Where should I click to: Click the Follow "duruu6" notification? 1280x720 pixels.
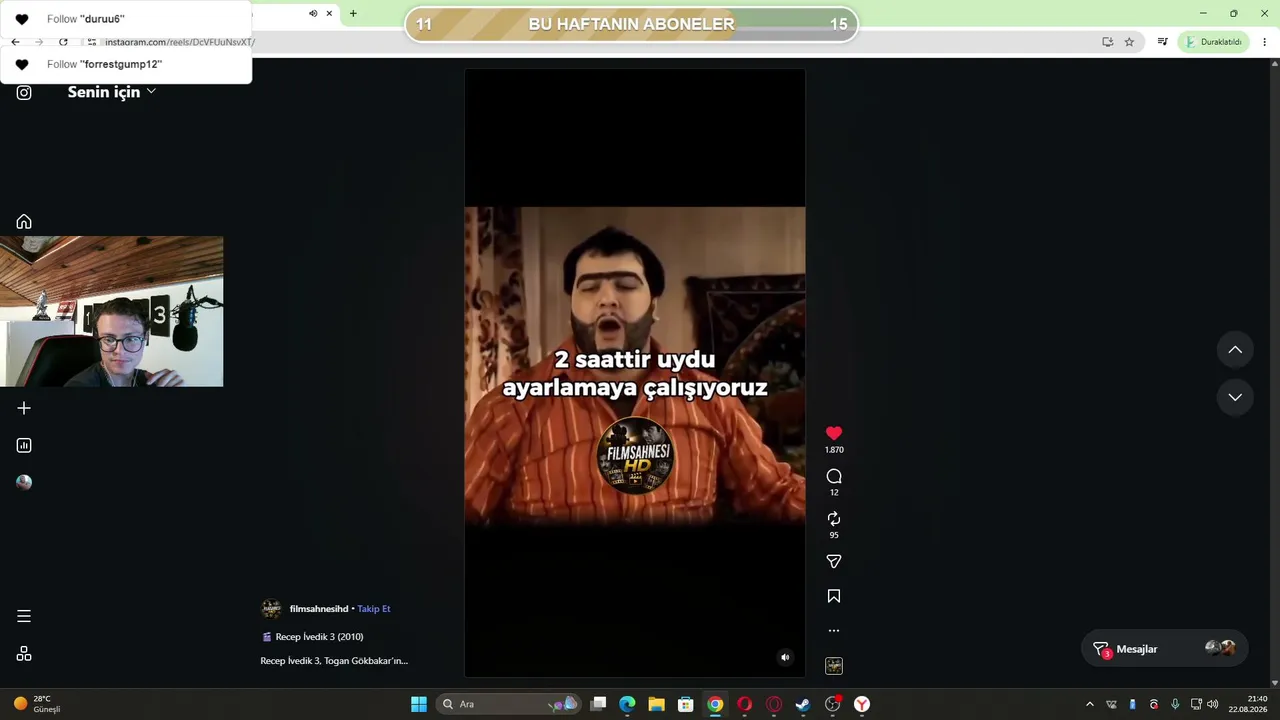(x=126, y=19)
